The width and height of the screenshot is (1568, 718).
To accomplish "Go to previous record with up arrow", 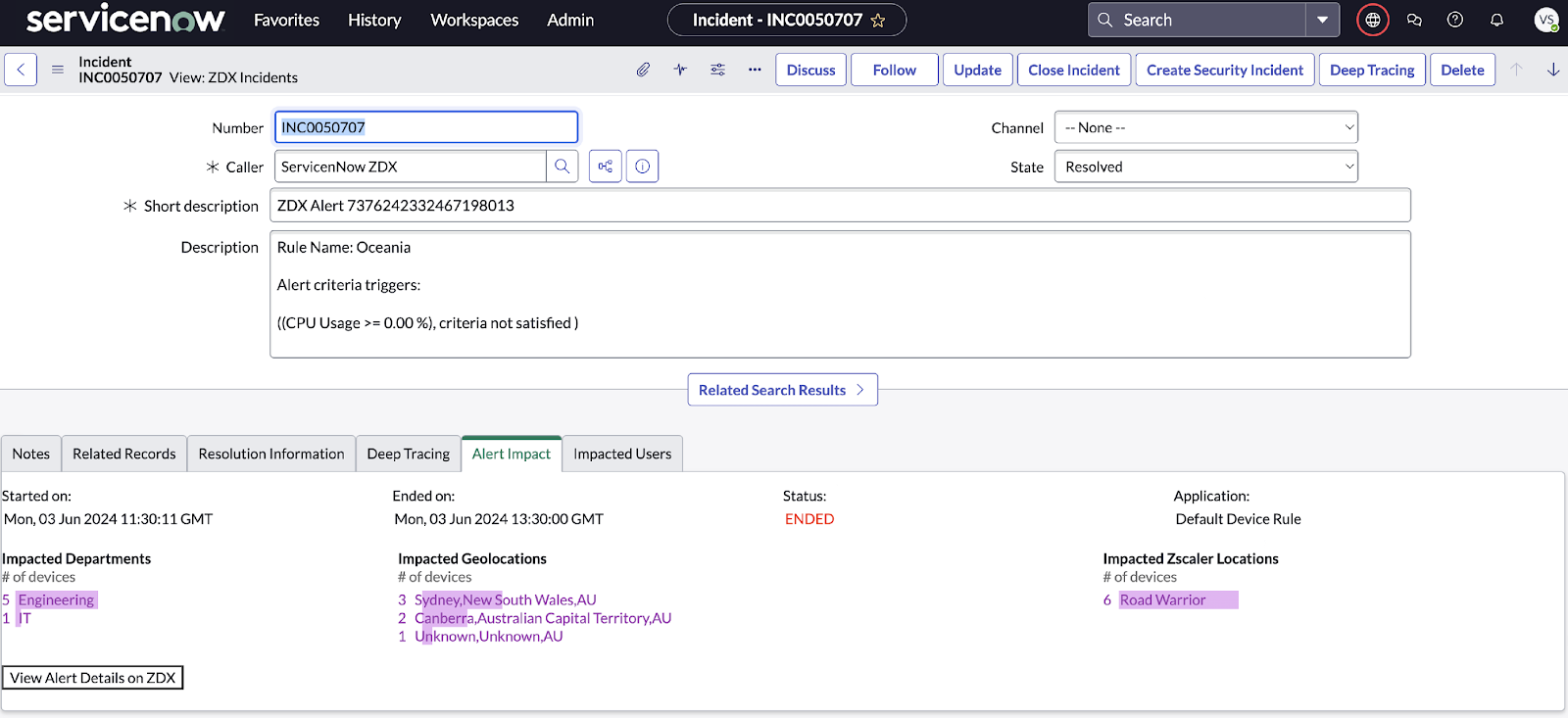I will (x=1516, y=70).
